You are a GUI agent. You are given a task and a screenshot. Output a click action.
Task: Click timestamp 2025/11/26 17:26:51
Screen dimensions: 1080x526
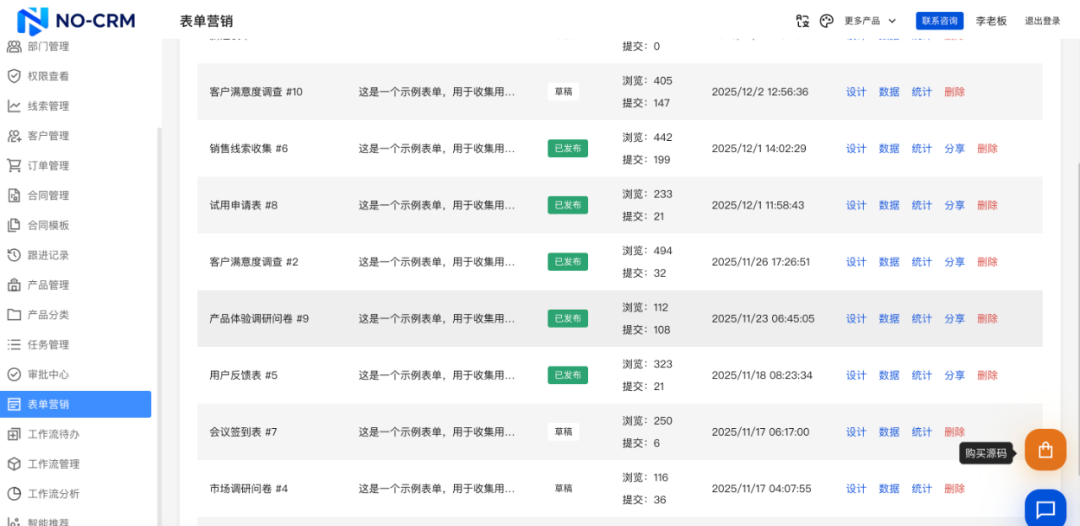[760, 262]
